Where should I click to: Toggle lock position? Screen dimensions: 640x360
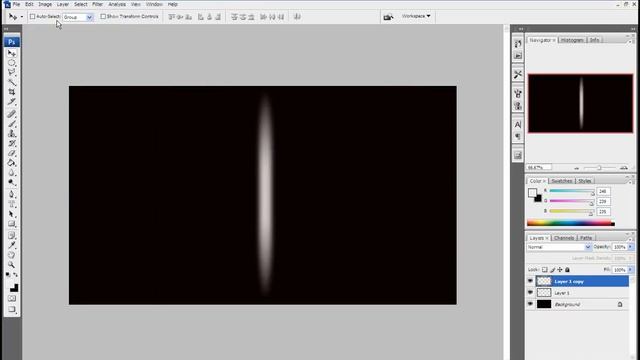560,269
